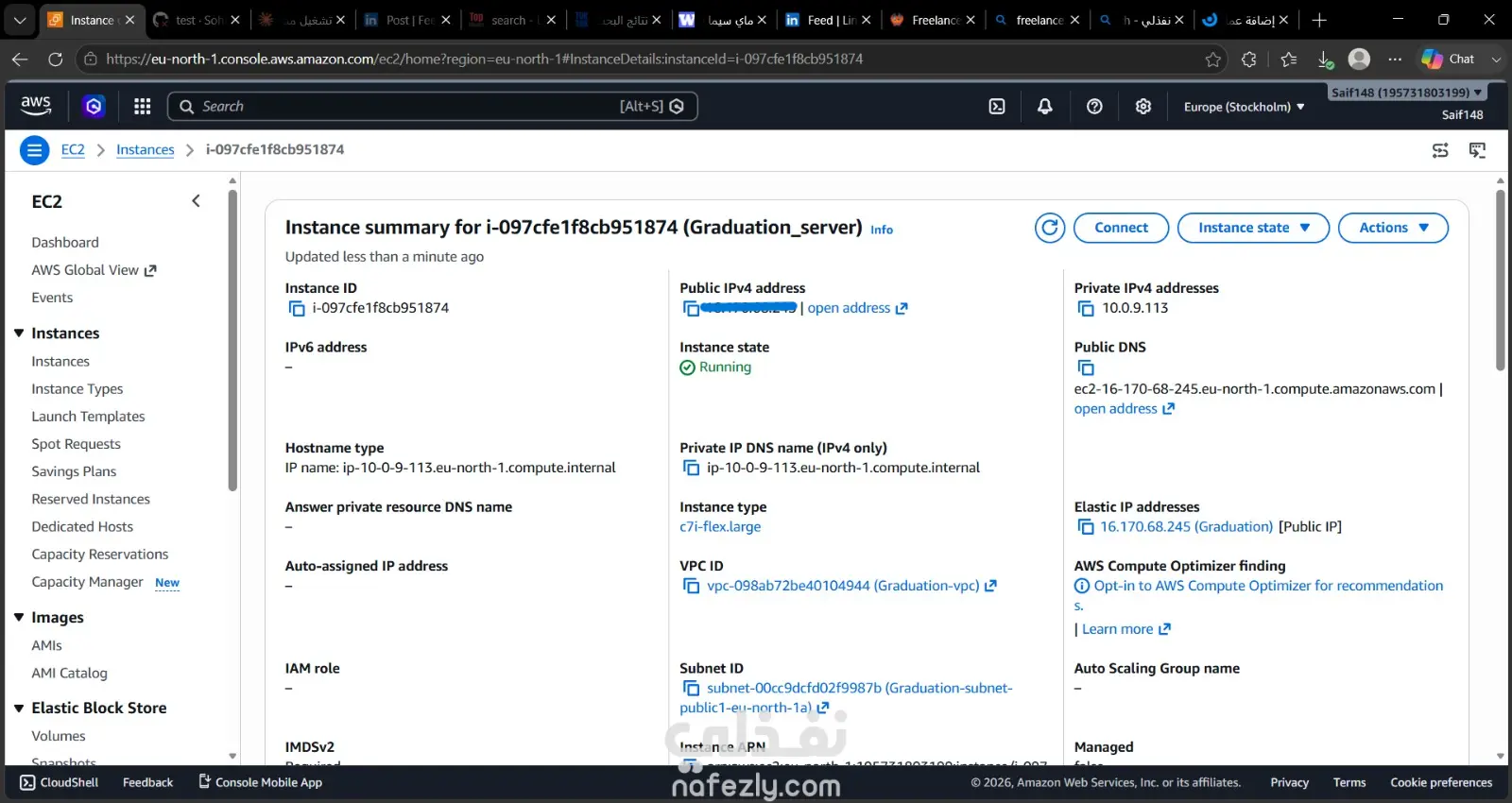Open Instance Types in the sidebar
The width and height of the screenshot is (1512, 803).
[x=77, y=389]
